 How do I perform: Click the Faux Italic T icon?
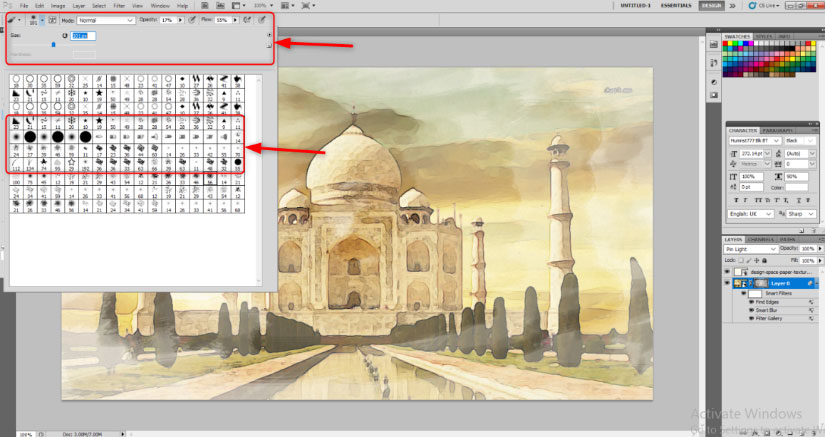click(745, 200)
